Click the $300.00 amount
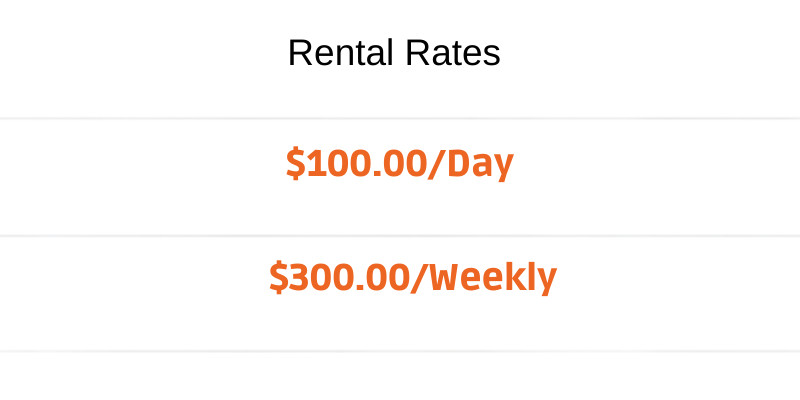 340,277
